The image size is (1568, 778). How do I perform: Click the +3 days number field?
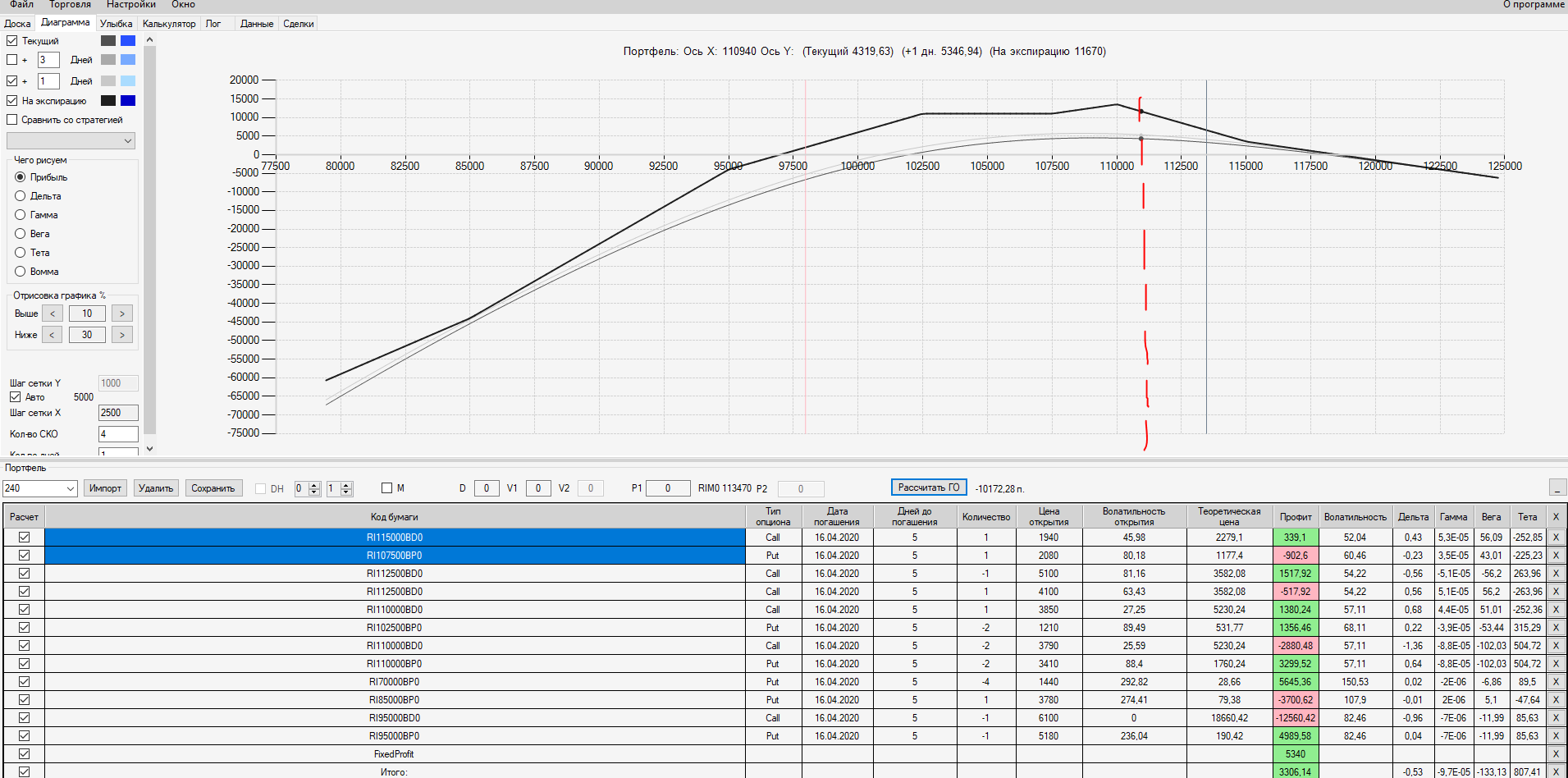[48, 60]
